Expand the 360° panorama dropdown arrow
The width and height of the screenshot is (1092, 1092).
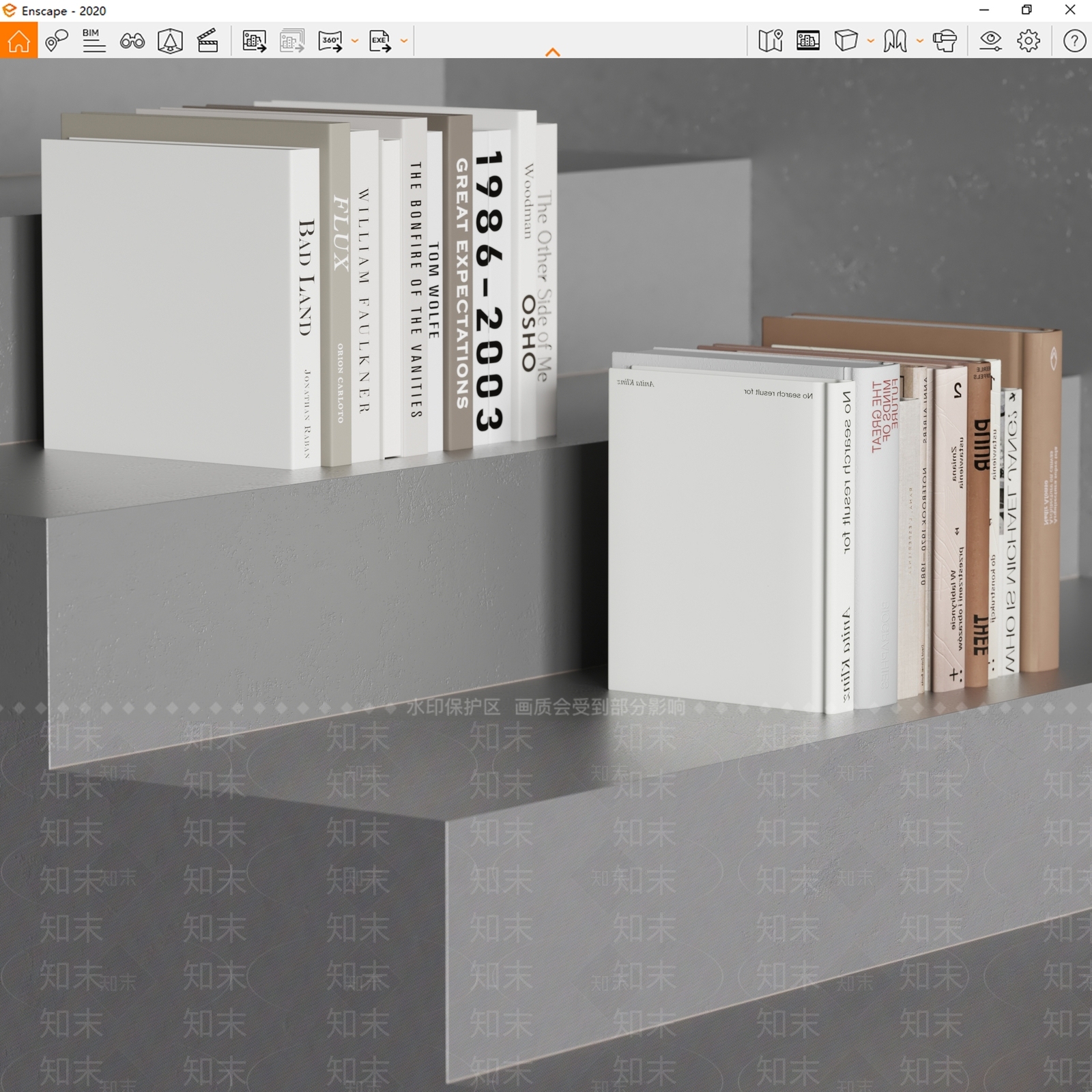(354, 42)
